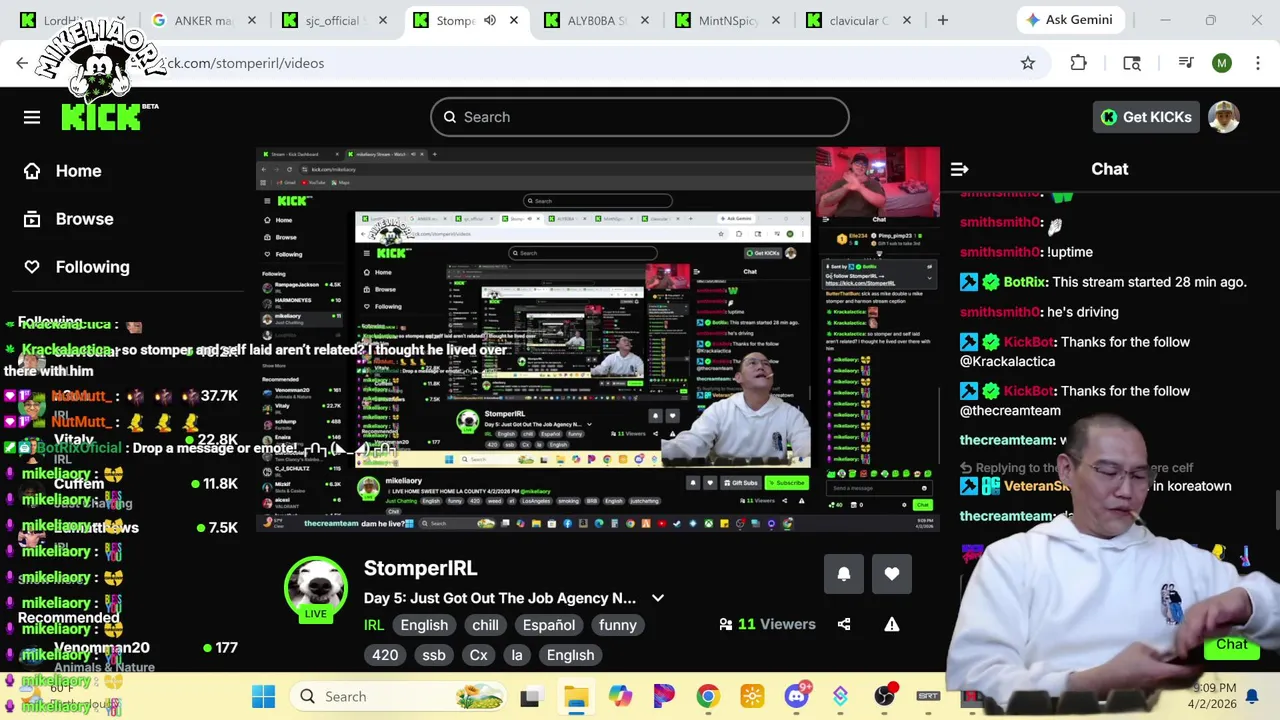1280x720 pixels.
Task: Open Following in Kick sidebar
Action: (x=78, y=267)
